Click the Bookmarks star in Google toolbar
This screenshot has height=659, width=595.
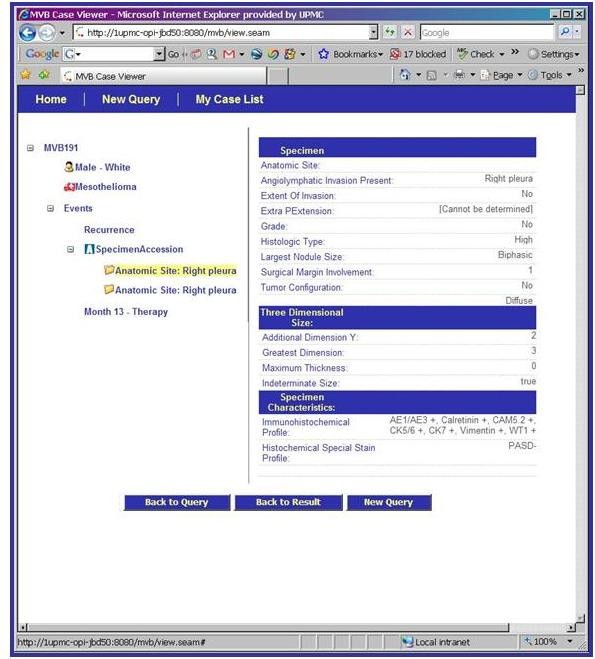(x=323, y=54)
